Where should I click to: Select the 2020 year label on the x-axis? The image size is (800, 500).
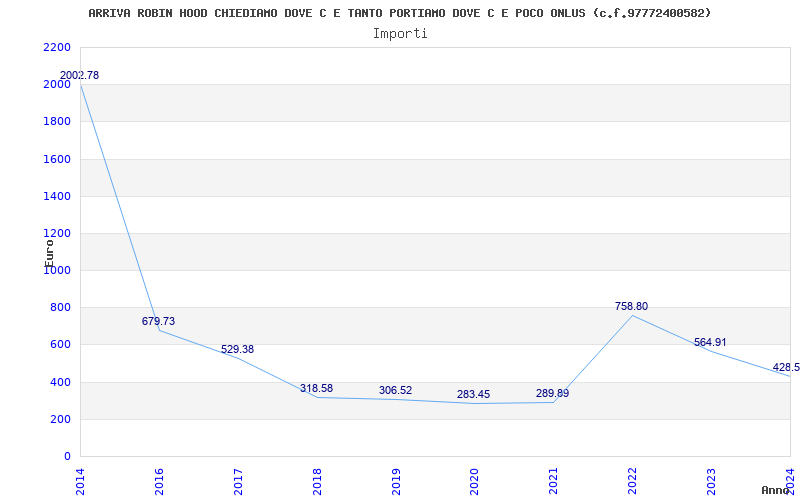coord(474,481)
